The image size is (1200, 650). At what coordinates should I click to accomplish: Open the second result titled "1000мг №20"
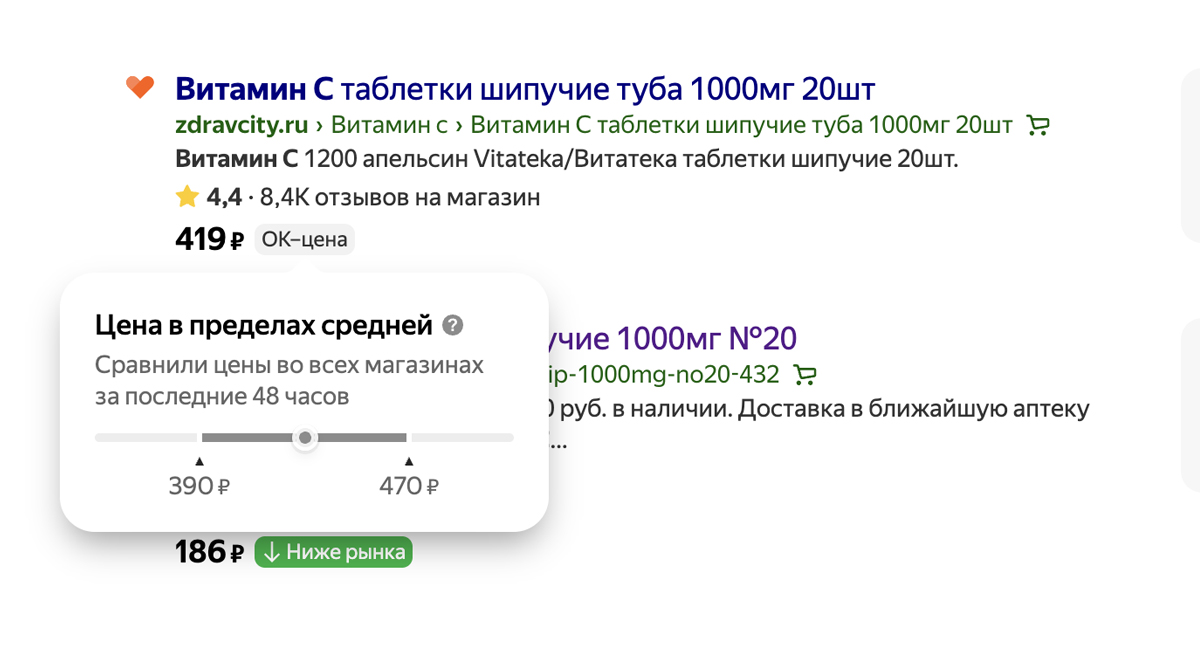[672, 339]
